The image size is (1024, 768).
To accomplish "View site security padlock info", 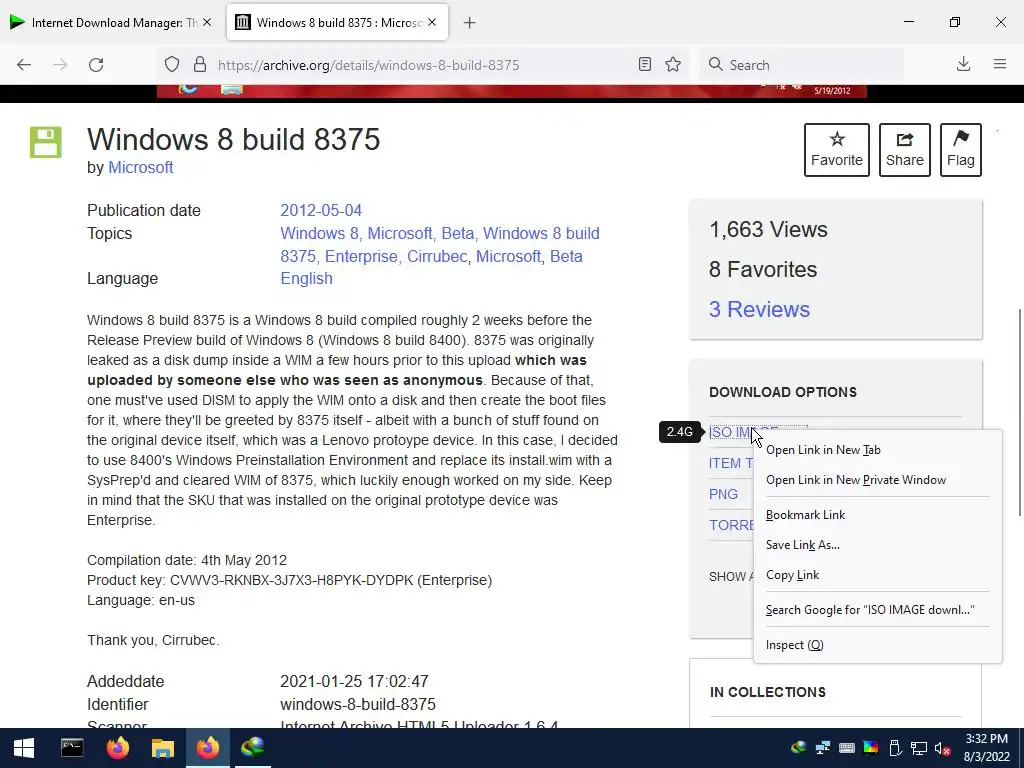I will pyautogui.click(x=200, y=65).
